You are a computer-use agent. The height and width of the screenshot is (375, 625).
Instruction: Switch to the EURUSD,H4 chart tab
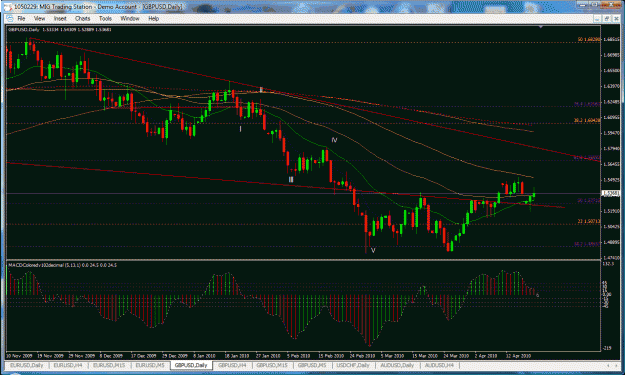tap(68, 365)
